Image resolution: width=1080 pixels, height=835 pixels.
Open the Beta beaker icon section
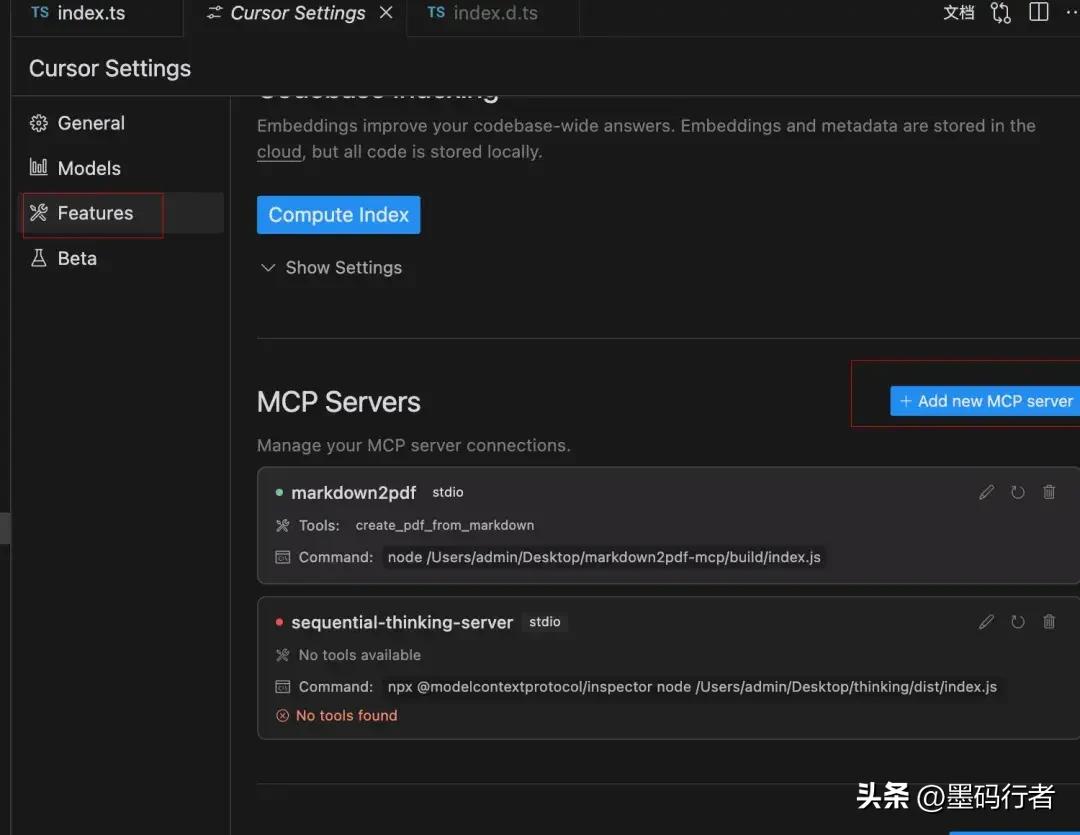(39, 258)
